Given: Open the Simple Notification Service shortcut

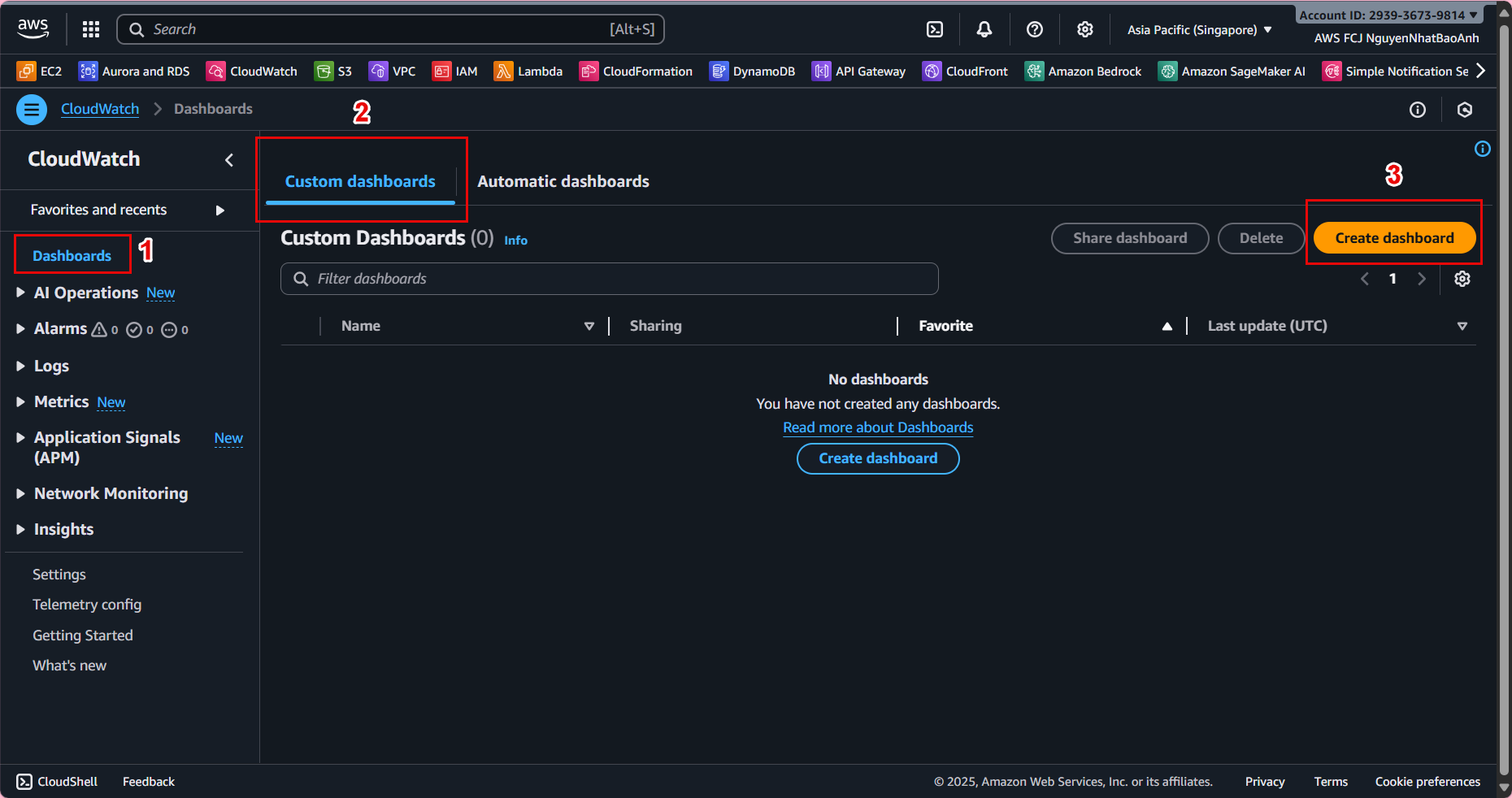Looking at the screenshot, I should [1395, 72].
